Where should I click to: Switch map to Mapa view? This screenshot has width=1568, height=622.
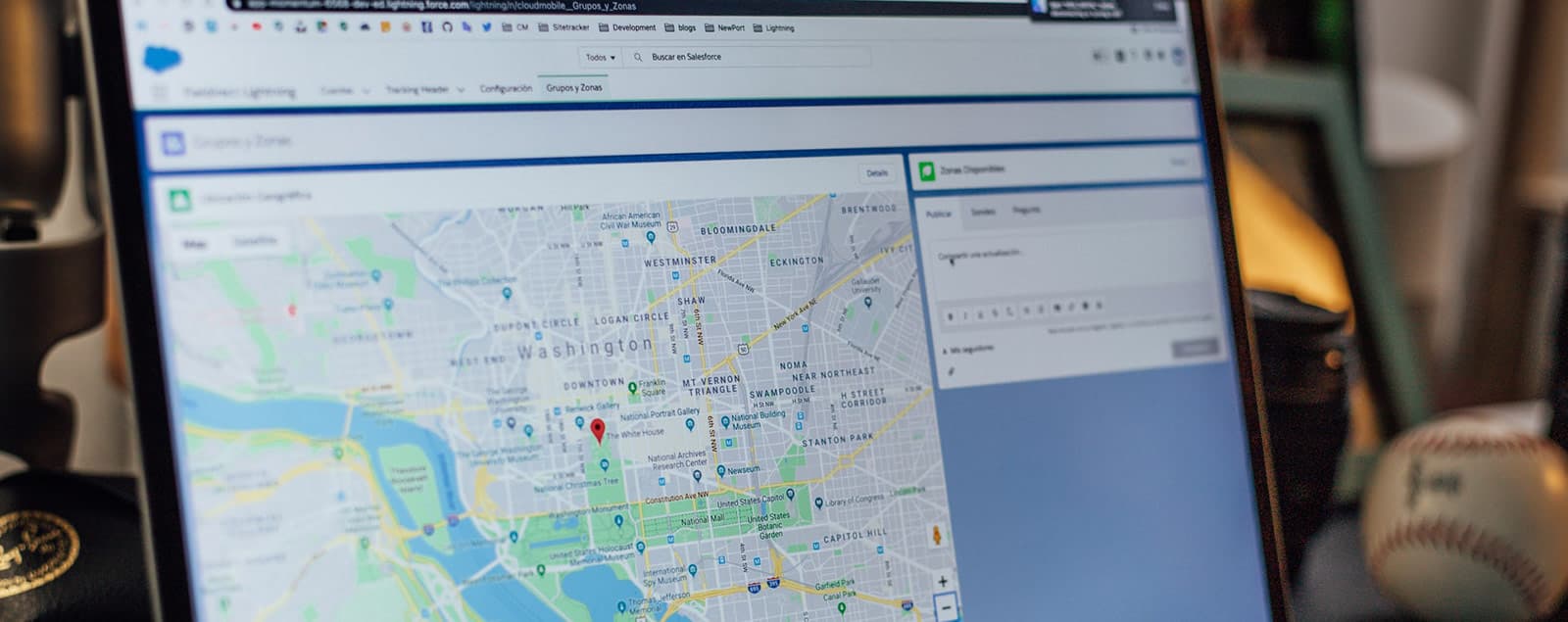click(194, 244)
